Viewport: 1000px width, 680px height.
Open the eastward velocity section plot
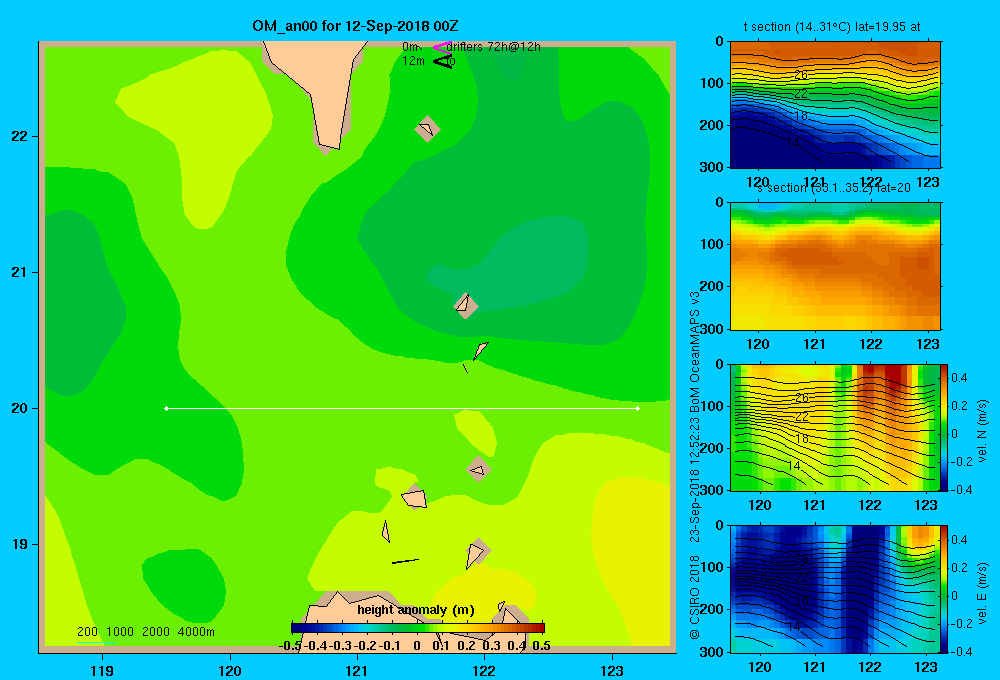coord(835,589)
